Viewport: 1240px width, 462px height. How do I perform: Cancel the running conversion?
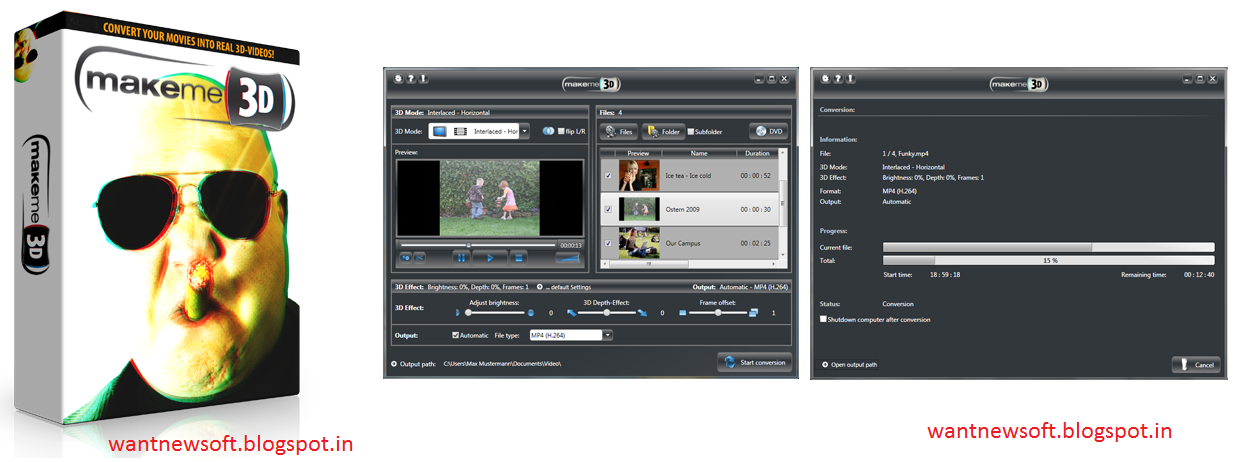(1196, 364)
